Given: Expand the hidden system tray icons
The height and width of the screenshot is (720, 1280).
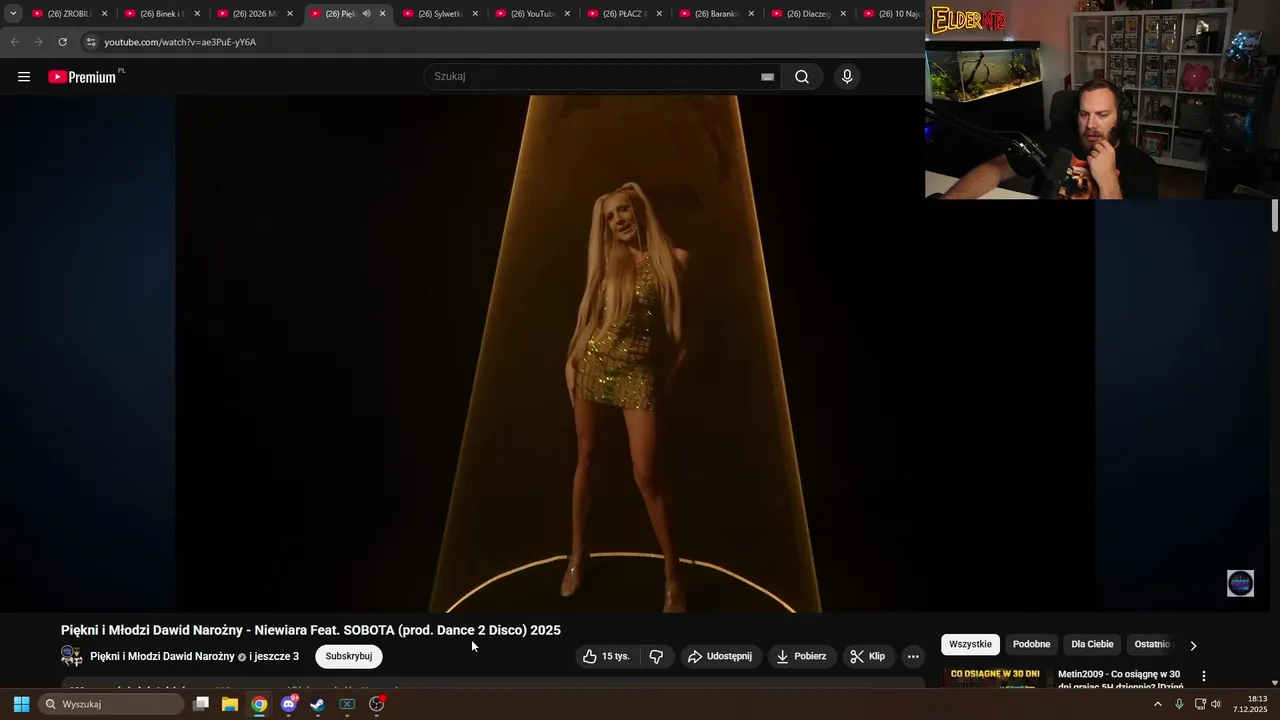Looking at the screenshot, I should pos(1158,704).
